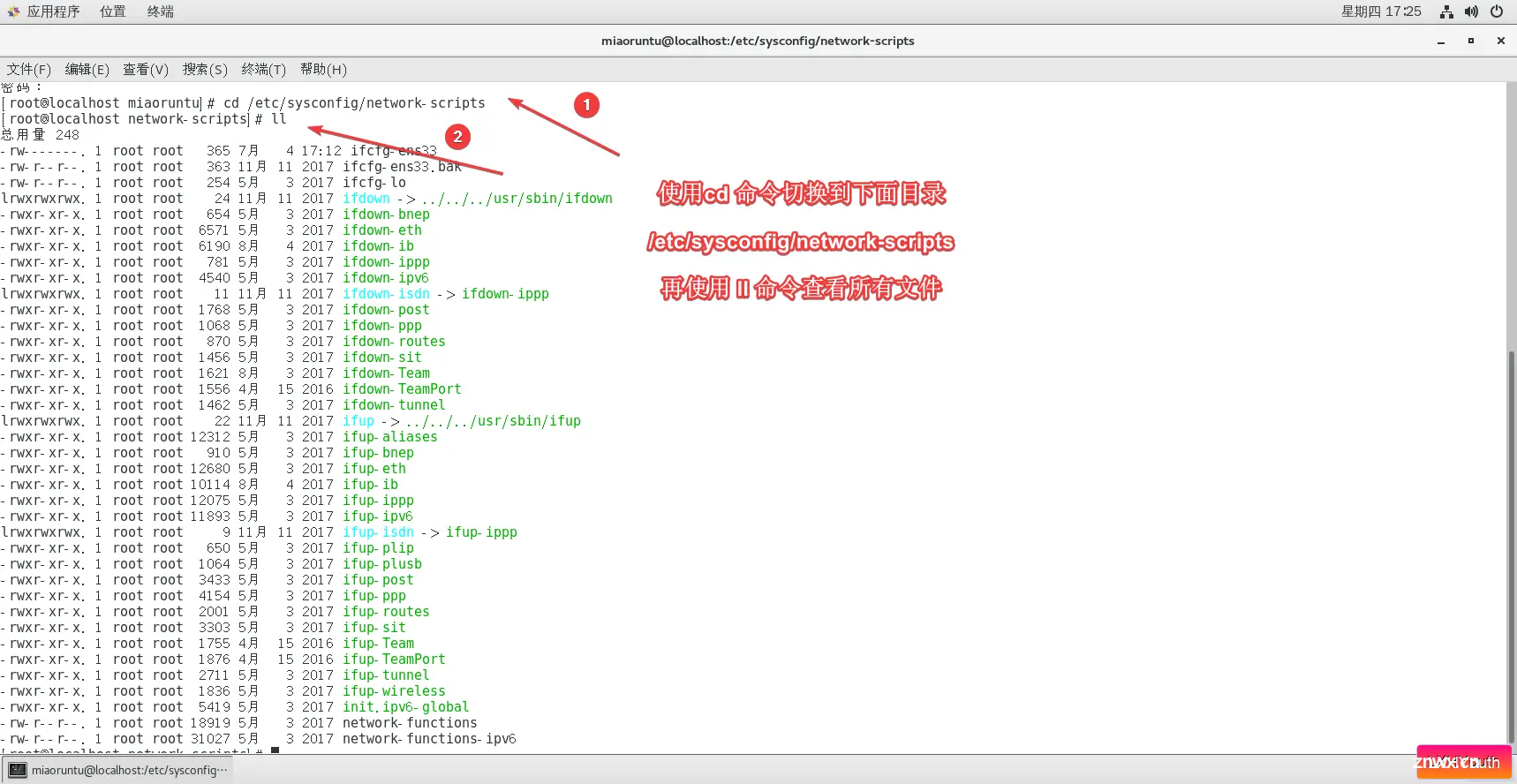Click the cyan ifup symlink name
The width and height of the screenshot is (1517, 784).
pyautogui.click(x=358, y=421)
